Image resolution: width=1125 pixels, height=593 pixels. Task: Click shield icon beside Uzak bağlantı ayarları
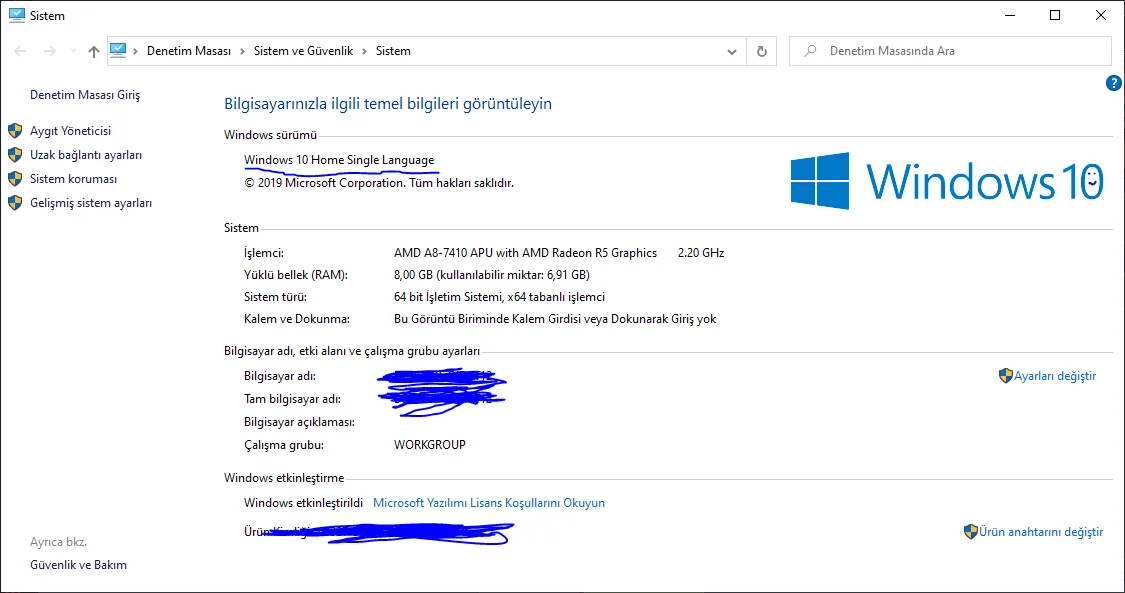[15, 155]
